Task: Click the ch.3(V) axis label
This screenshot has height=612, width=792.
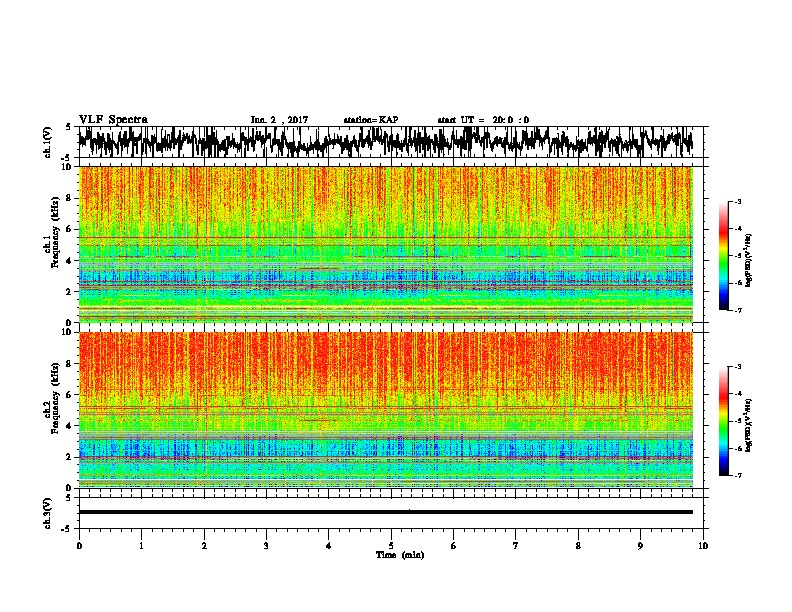Action: click(x=48, y=513)
